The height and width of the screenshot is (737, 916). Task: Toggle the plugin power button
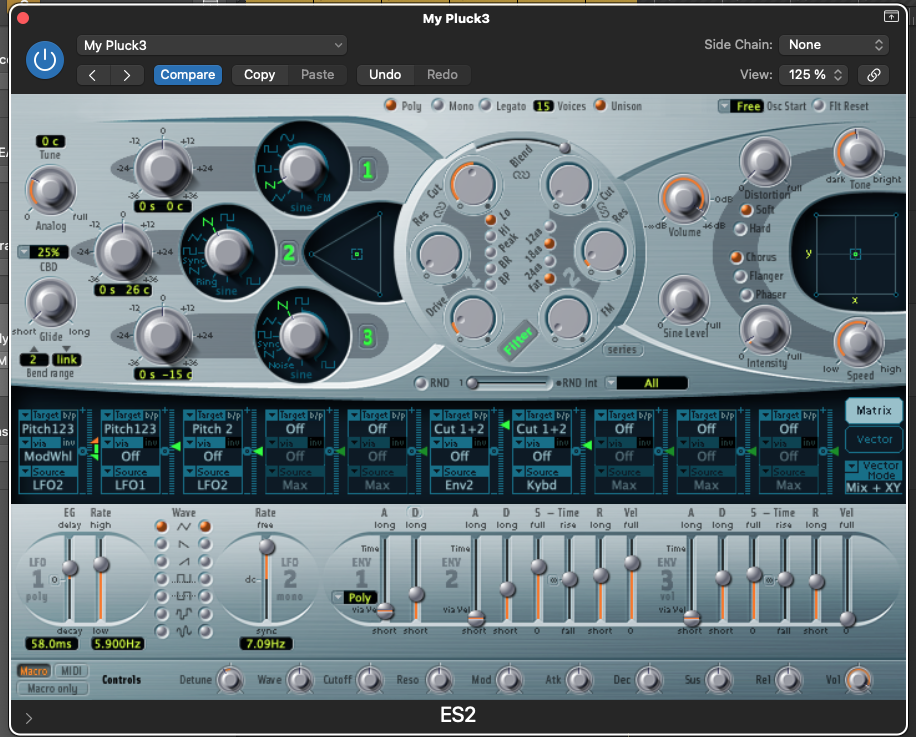(45, 60)
